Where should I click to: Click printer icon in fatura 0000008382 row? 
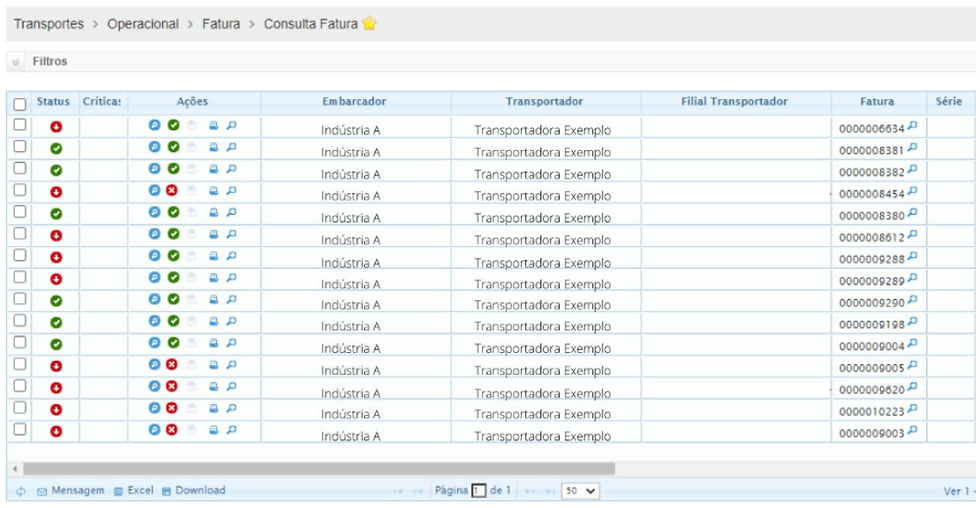coord(213,169)
